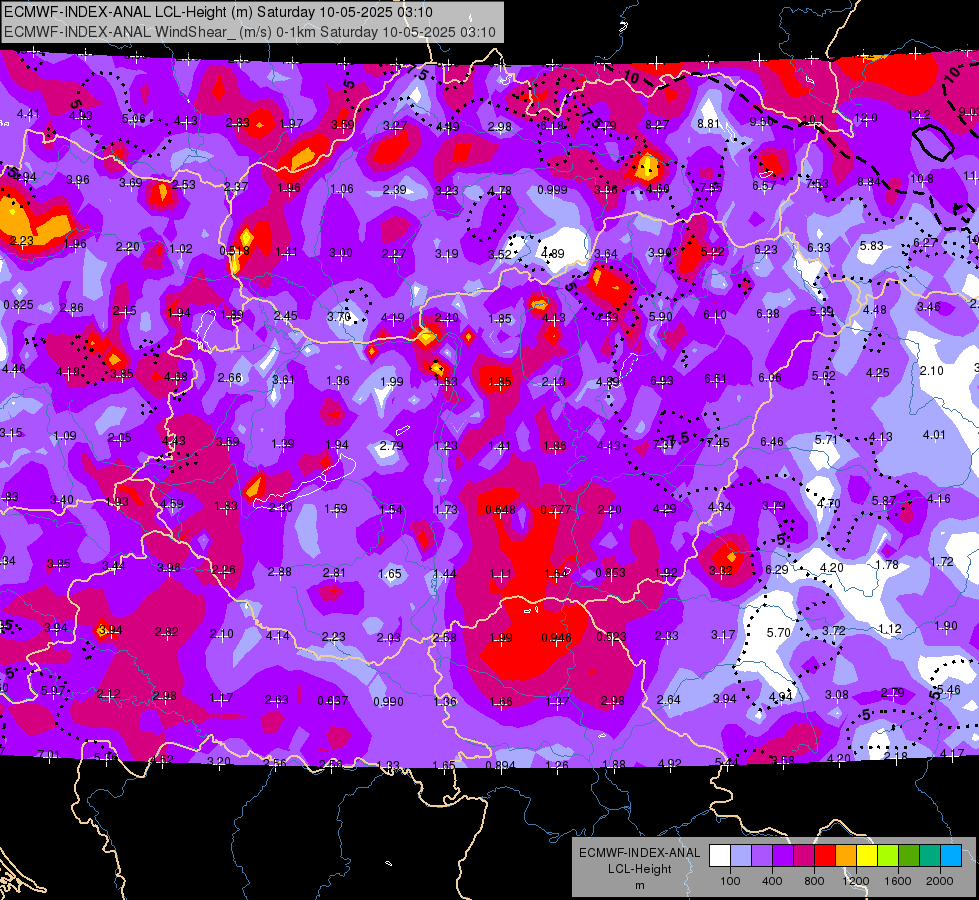Click the wind shear value 0.637
979x900 pixels.
tap(333, 701)
